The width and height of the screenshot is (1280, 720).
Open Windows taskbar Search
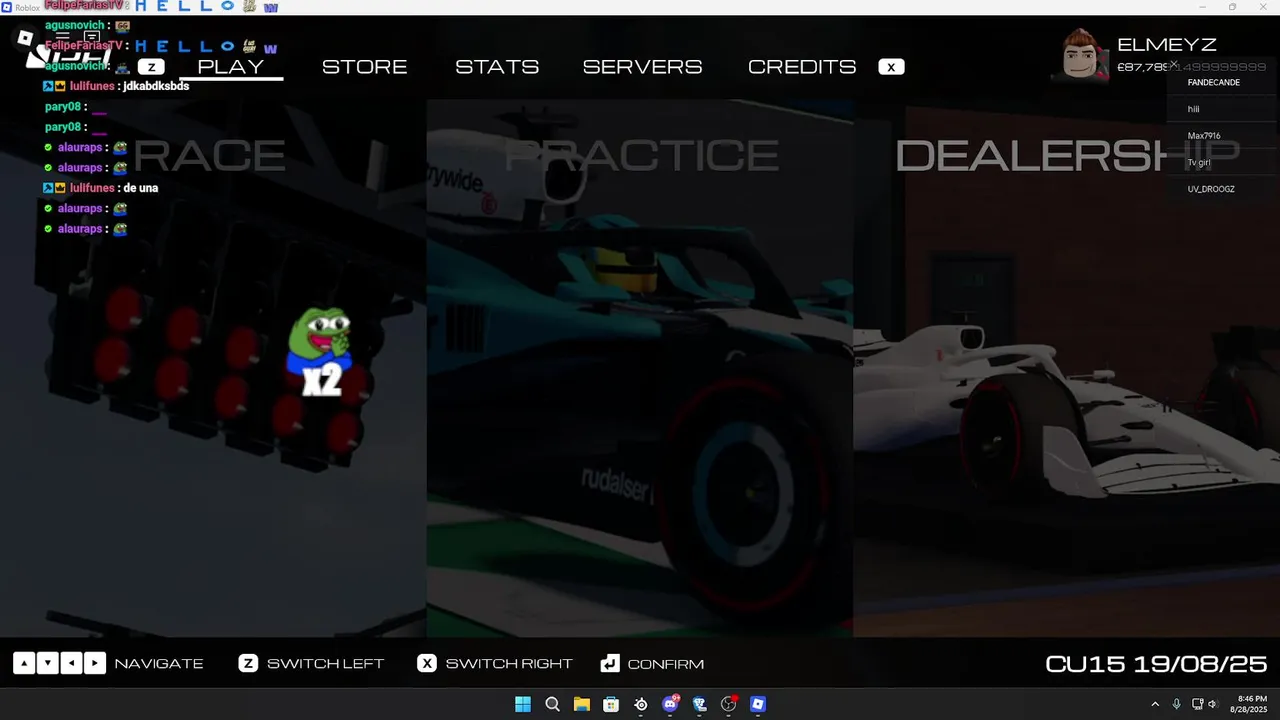(x=552, y=704)
